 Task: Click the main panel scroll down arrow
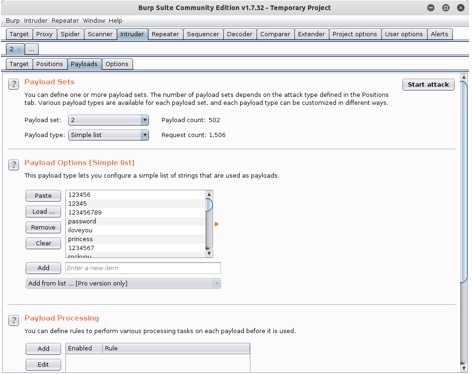click(x=464, y=368)
